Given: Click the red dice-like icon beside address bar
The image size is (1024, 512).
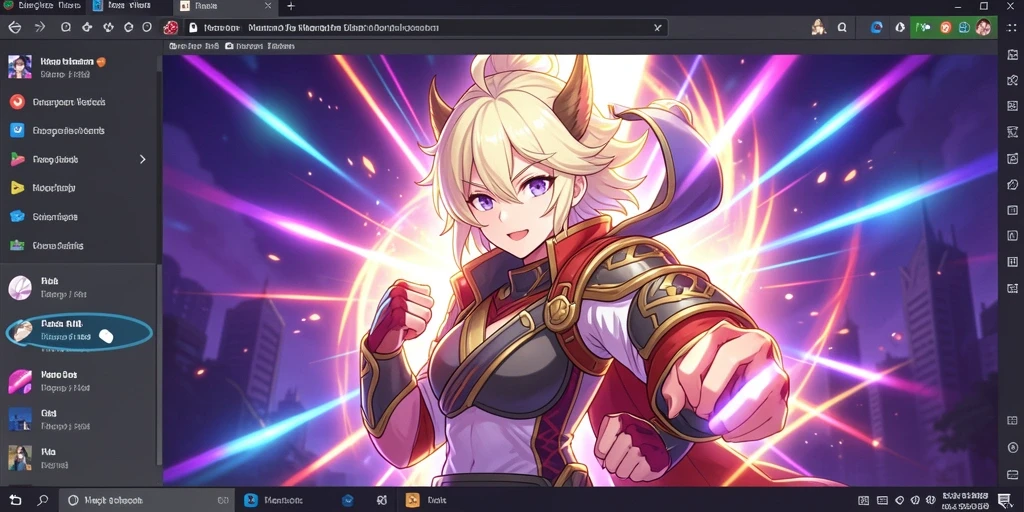Looking at the screenshot, I should 170,27.
